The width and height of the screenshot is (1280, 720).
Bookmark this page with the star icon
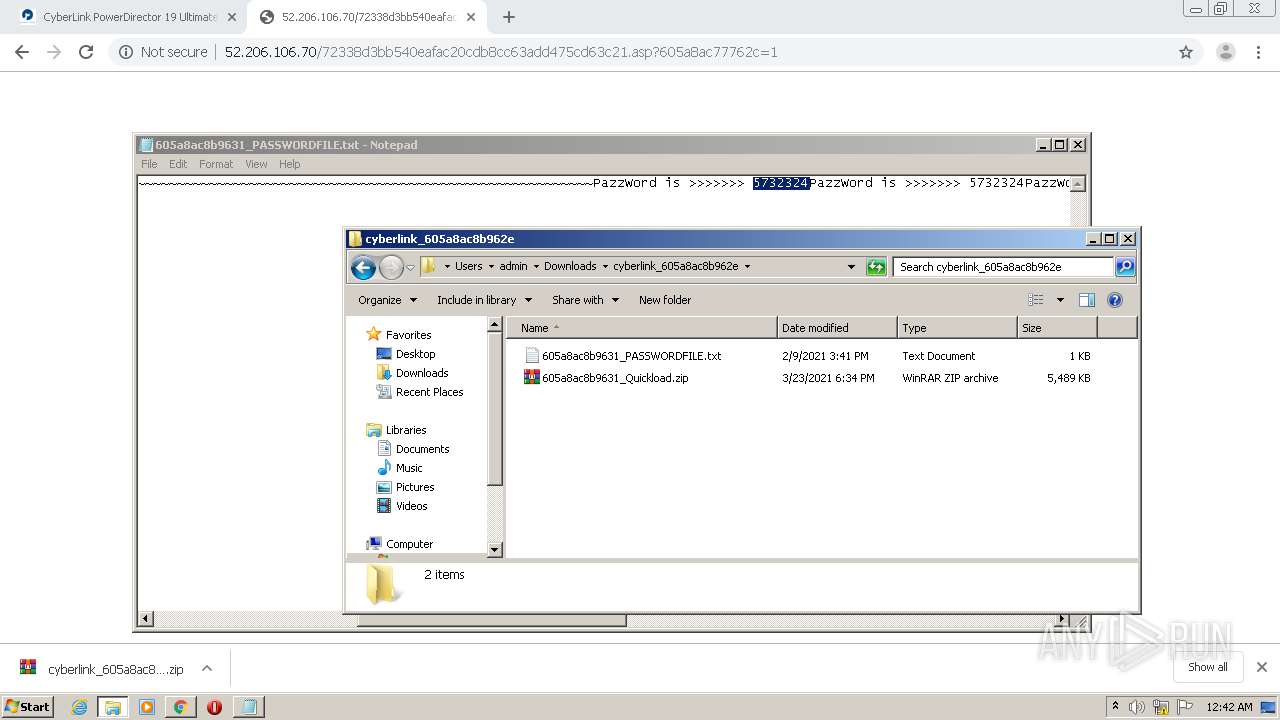(1186, 52)
